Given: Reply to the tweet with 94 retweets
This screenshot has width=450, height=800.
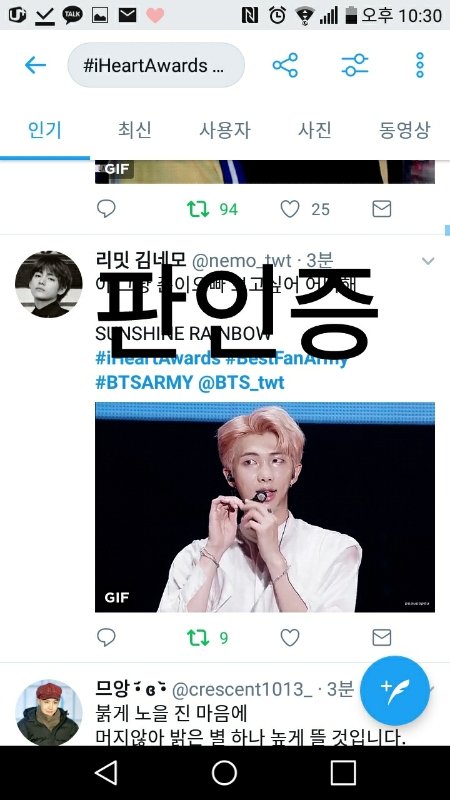Looking at the screenshot, I should coord(106,209).
